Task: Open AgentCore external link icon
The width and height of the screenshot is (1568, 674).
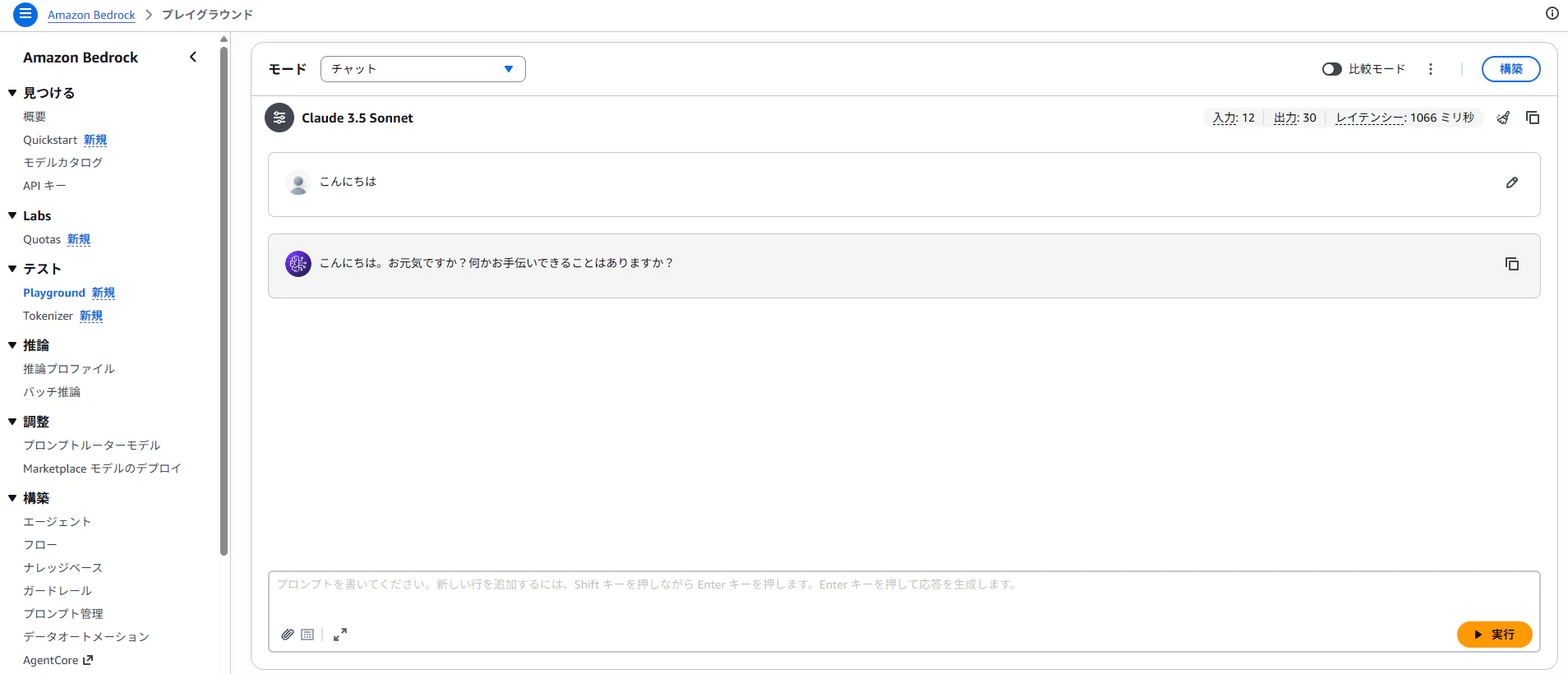Action: coord(88,660)
